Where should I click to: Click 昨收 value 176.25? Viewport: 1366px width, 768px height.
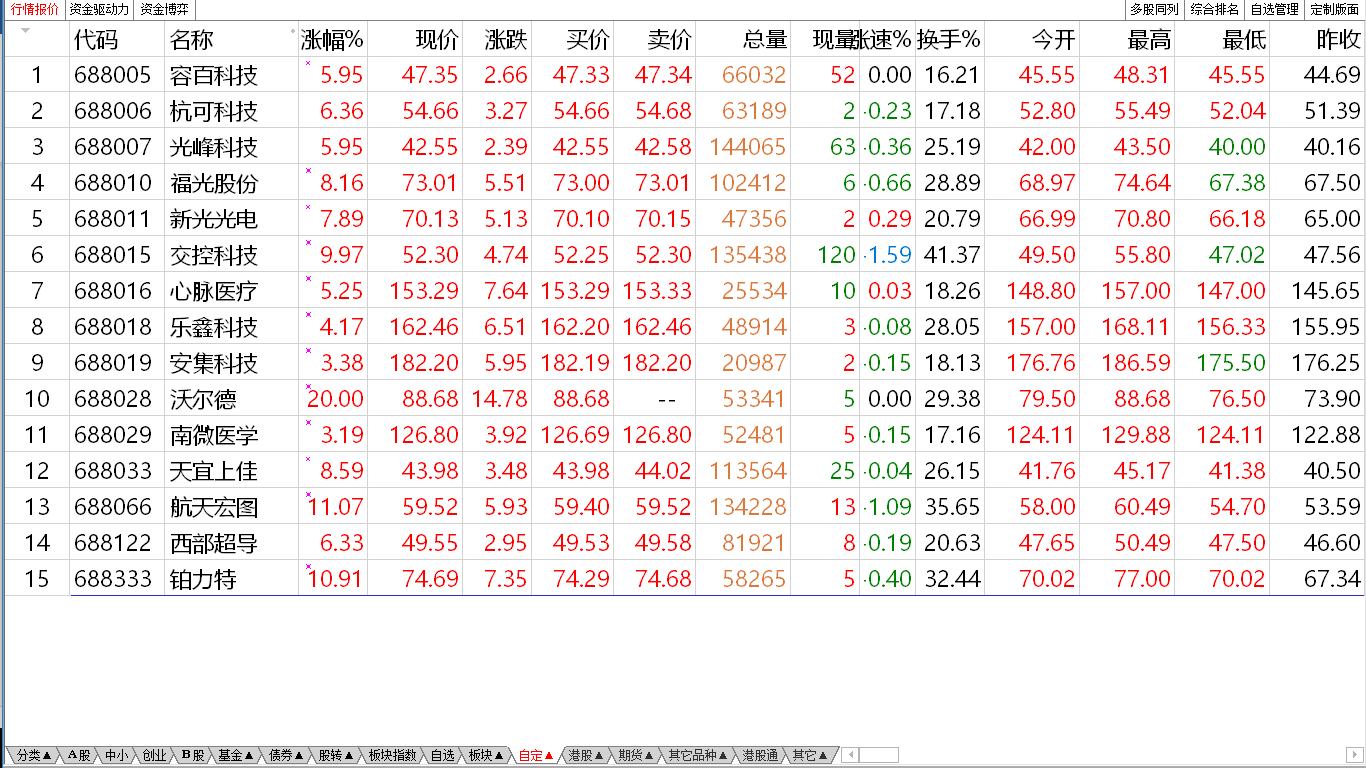(1325, 363)
